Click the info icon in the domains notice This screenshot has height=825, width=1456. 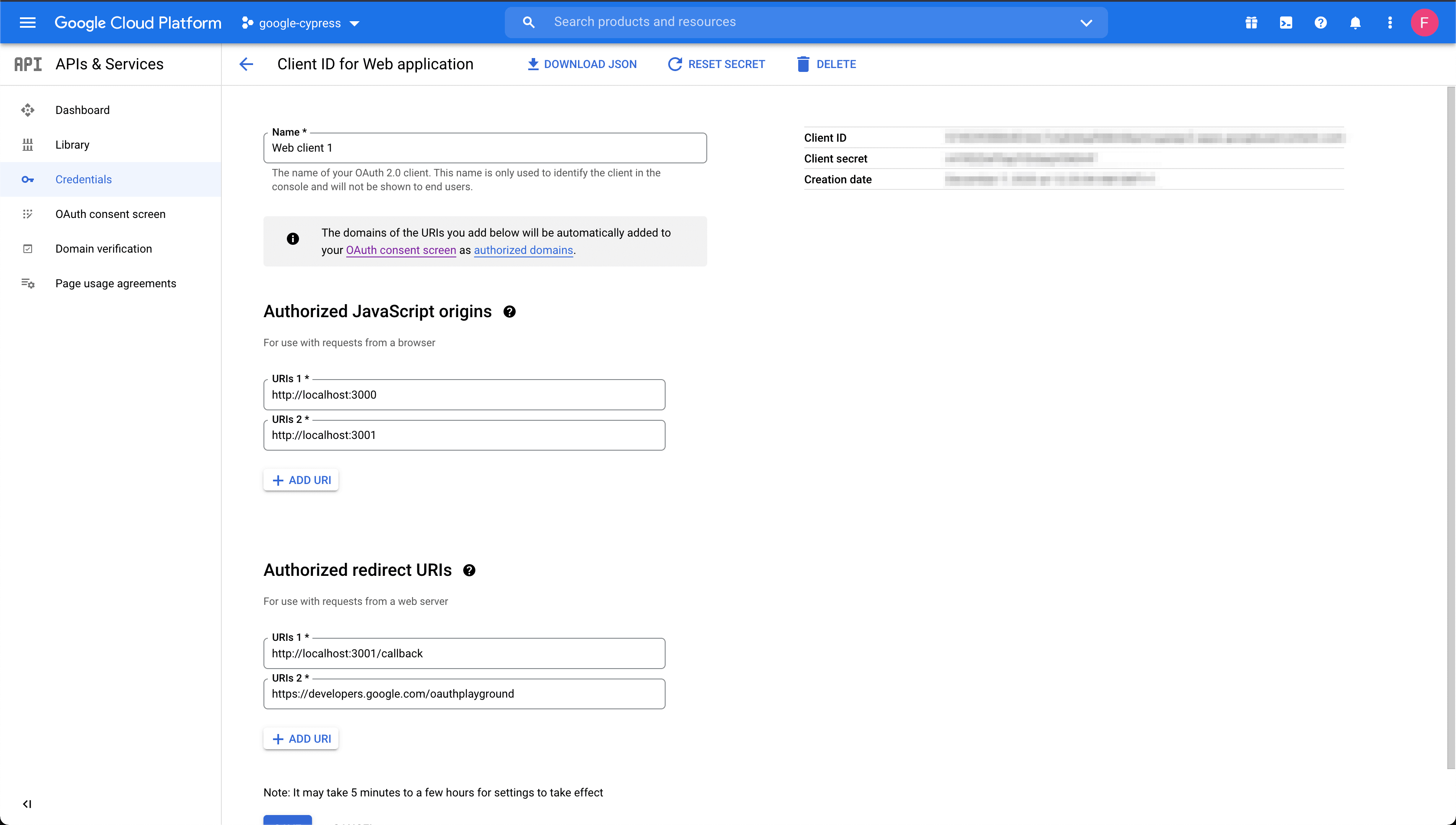click(x=292, y=239)
